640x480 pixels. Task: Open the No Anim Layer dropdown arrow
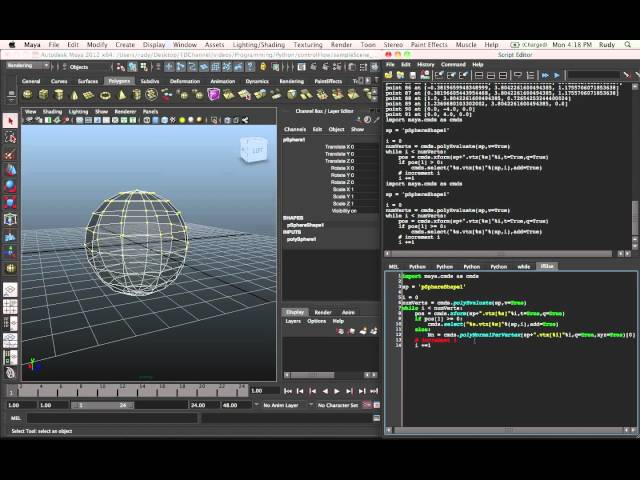point(256,405)
